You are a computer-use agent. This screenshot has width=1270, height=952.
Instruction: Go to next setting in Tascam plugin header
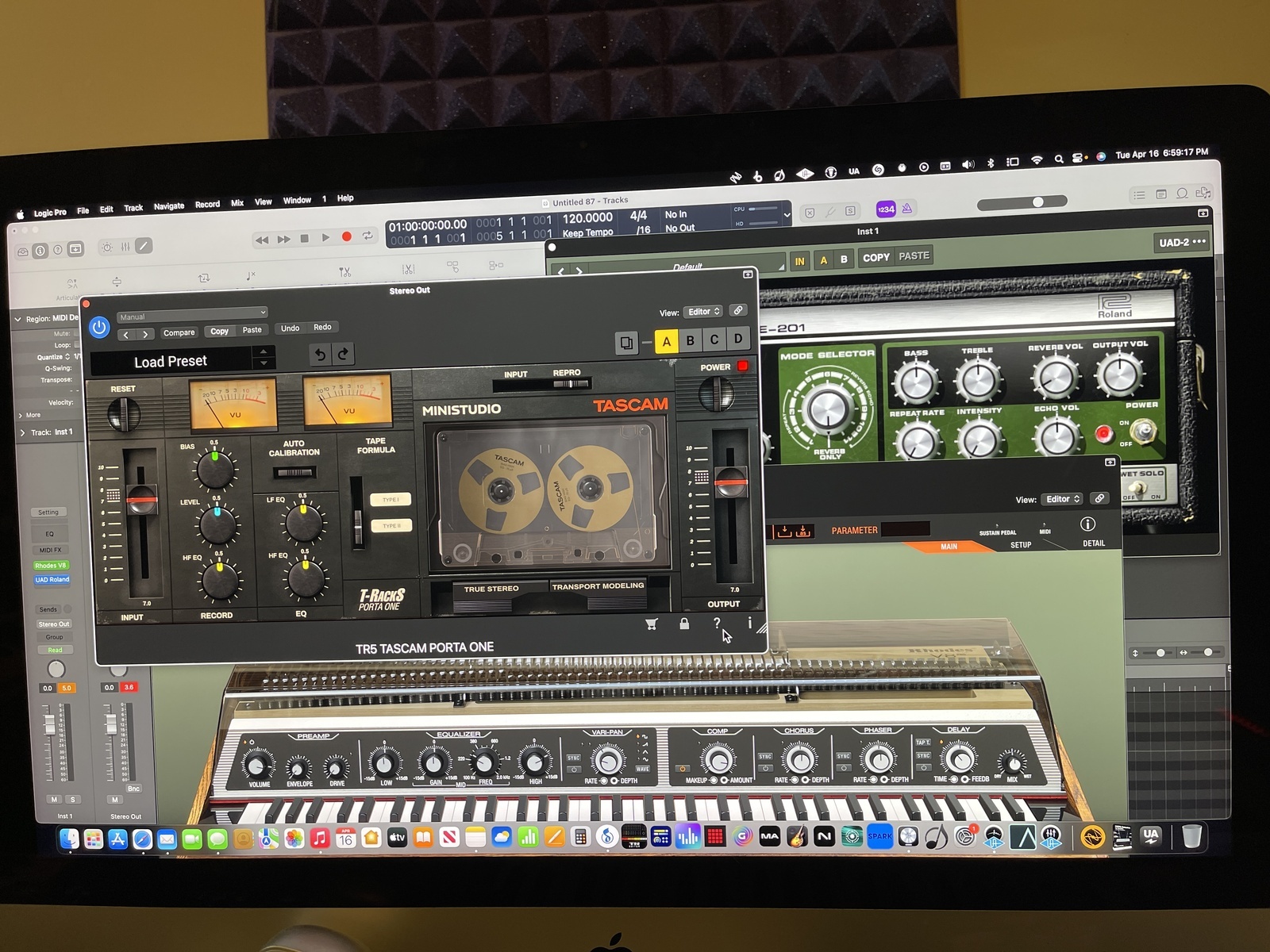click(145, 334)
